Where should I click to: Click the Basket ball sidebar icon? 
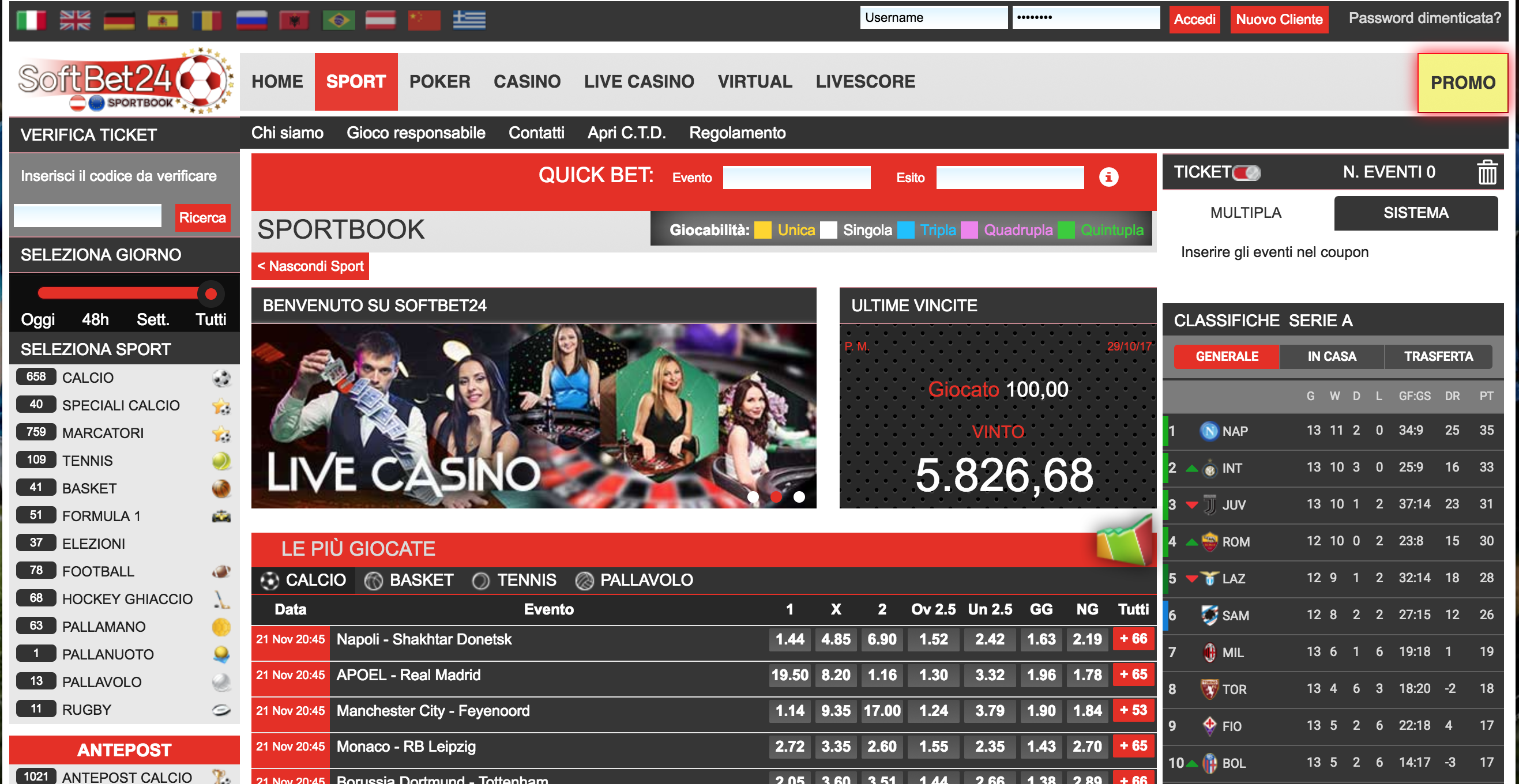tap(221, 488)
